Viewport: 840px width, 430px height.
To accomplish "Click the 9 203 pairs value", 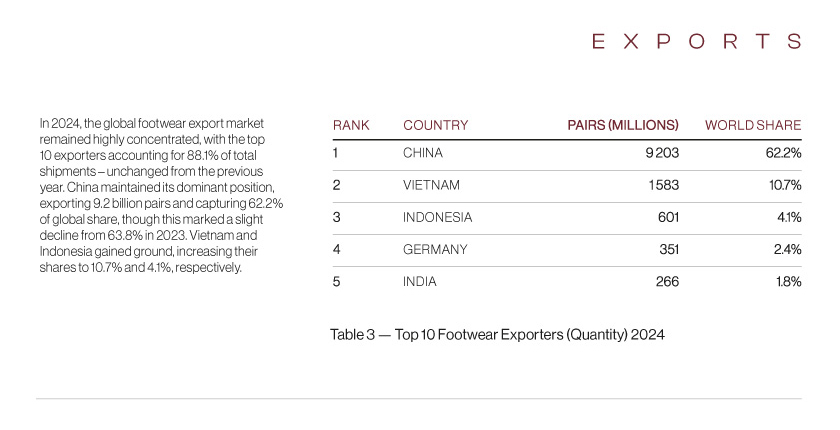I will (x=662, y=153).
